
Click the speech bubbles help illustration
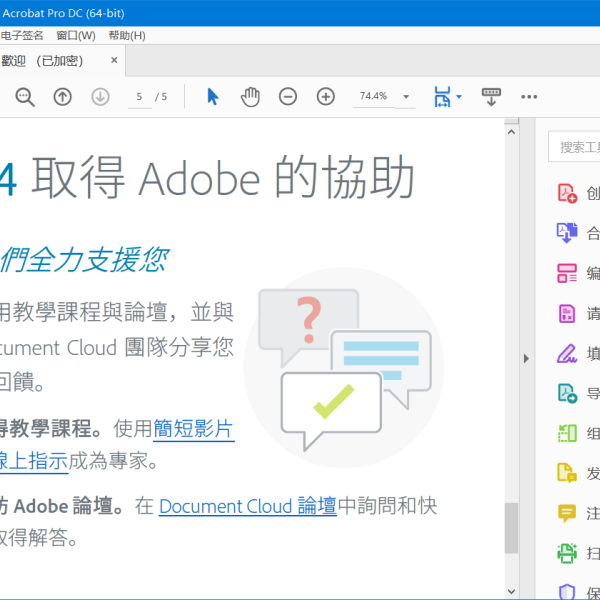[x=344, y=367]
